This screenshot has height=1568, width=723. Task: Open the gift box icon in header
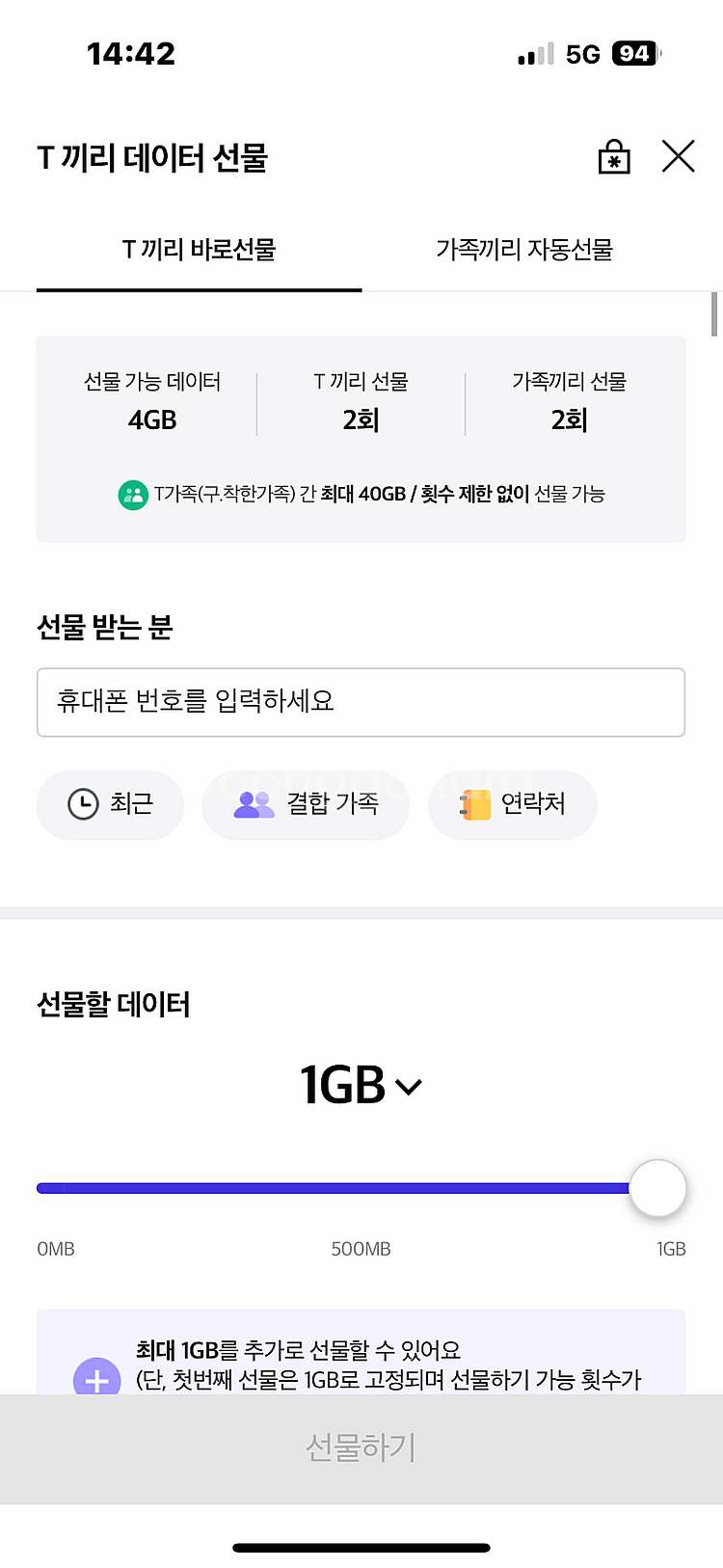point(614,156)
